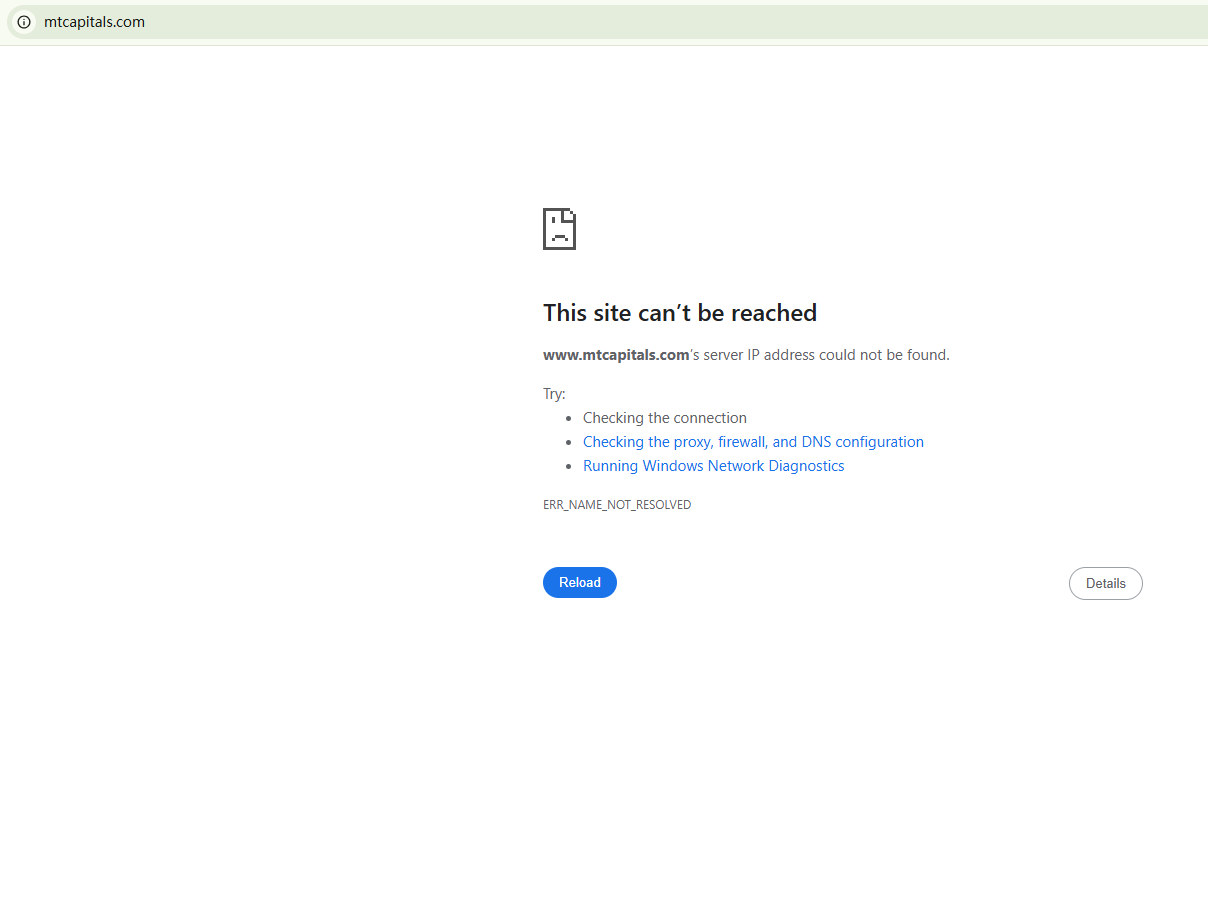Click the 'This site can't be reached' heading

pyautogui.click(x=680, y=313)
